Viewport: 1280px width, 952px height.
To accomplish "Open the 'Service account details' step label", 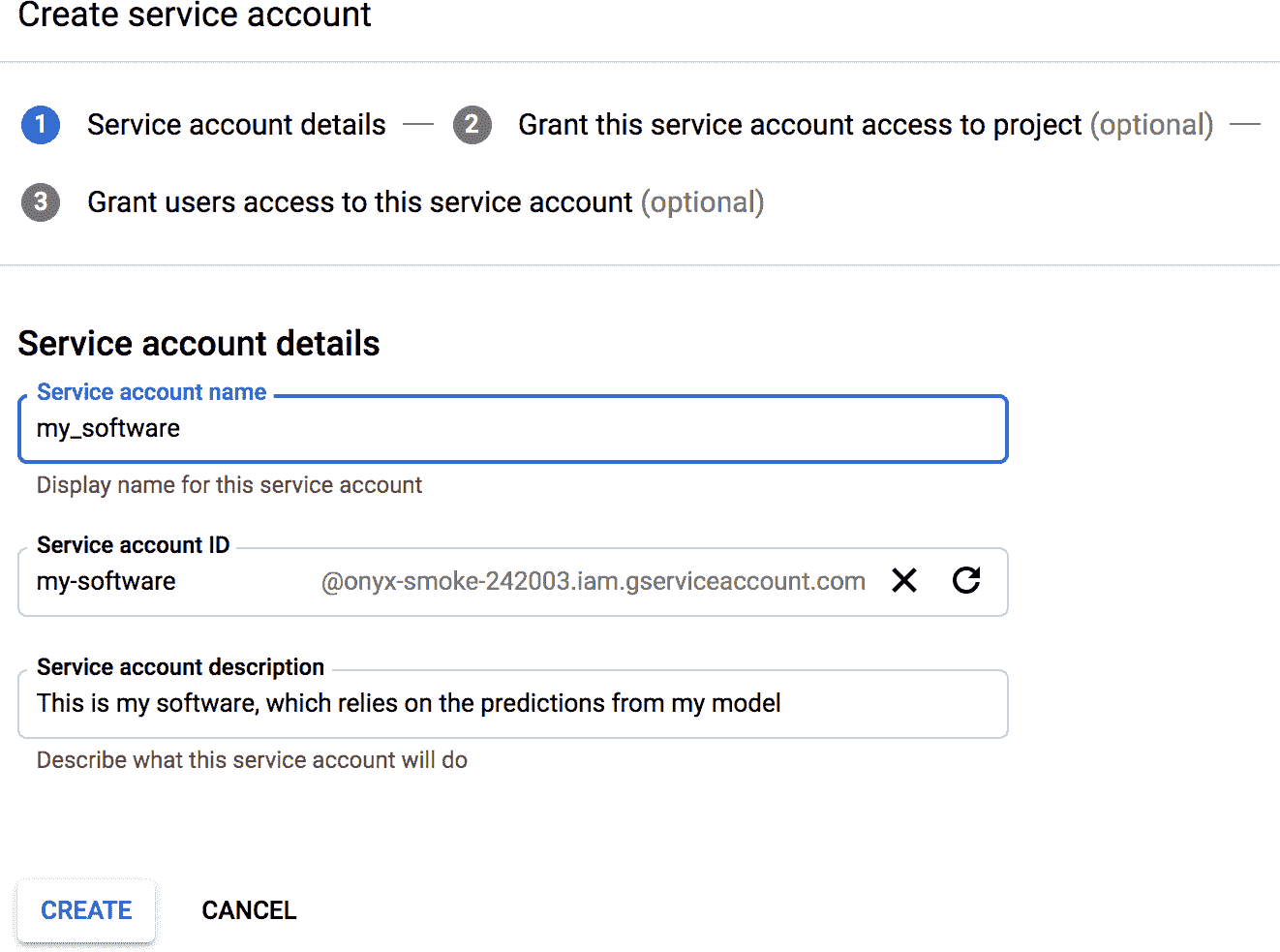I will click(x=236, y=125).
